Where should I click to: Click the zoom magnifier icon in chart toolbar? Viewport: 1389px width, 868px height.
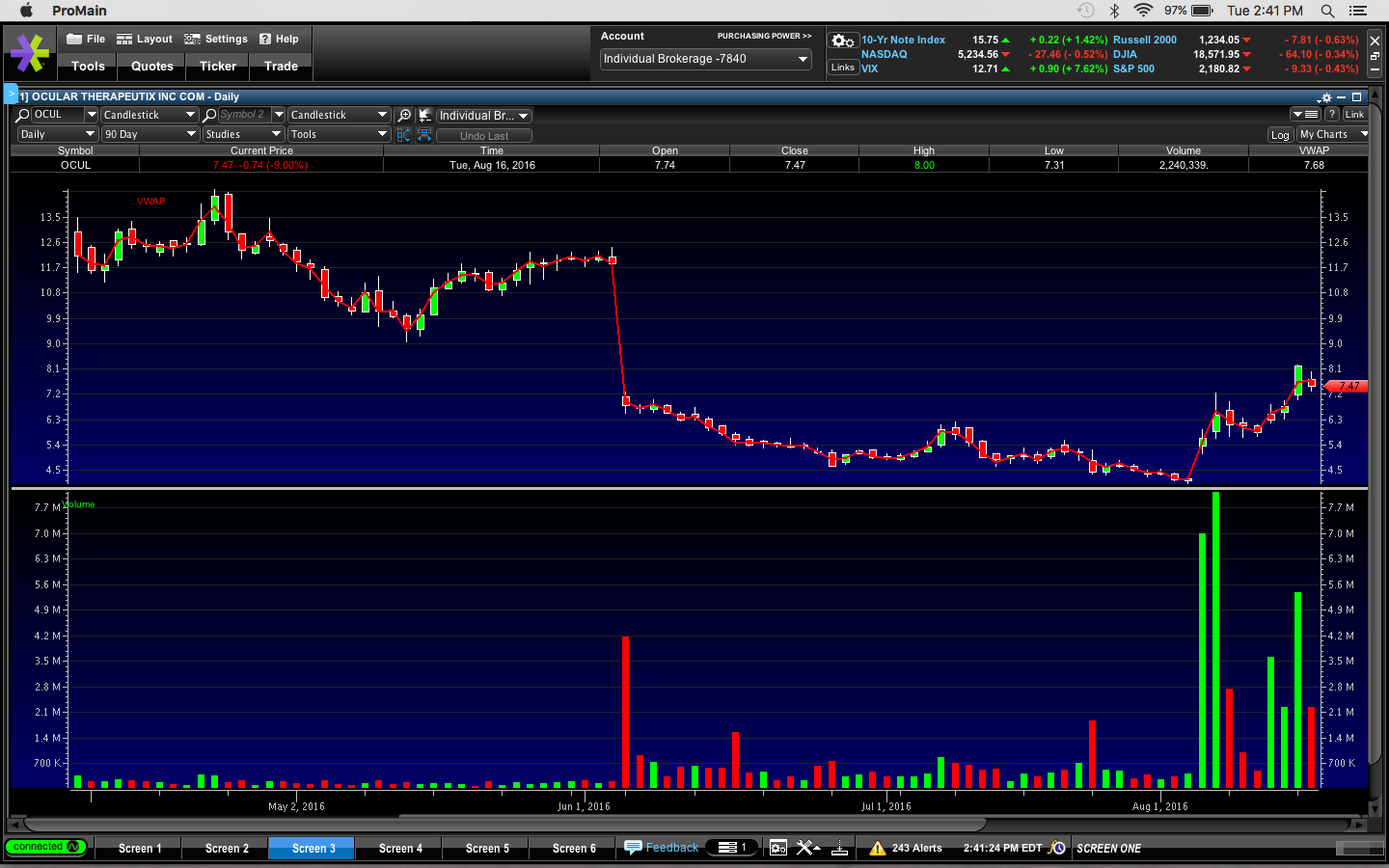(x=404, y=115)
